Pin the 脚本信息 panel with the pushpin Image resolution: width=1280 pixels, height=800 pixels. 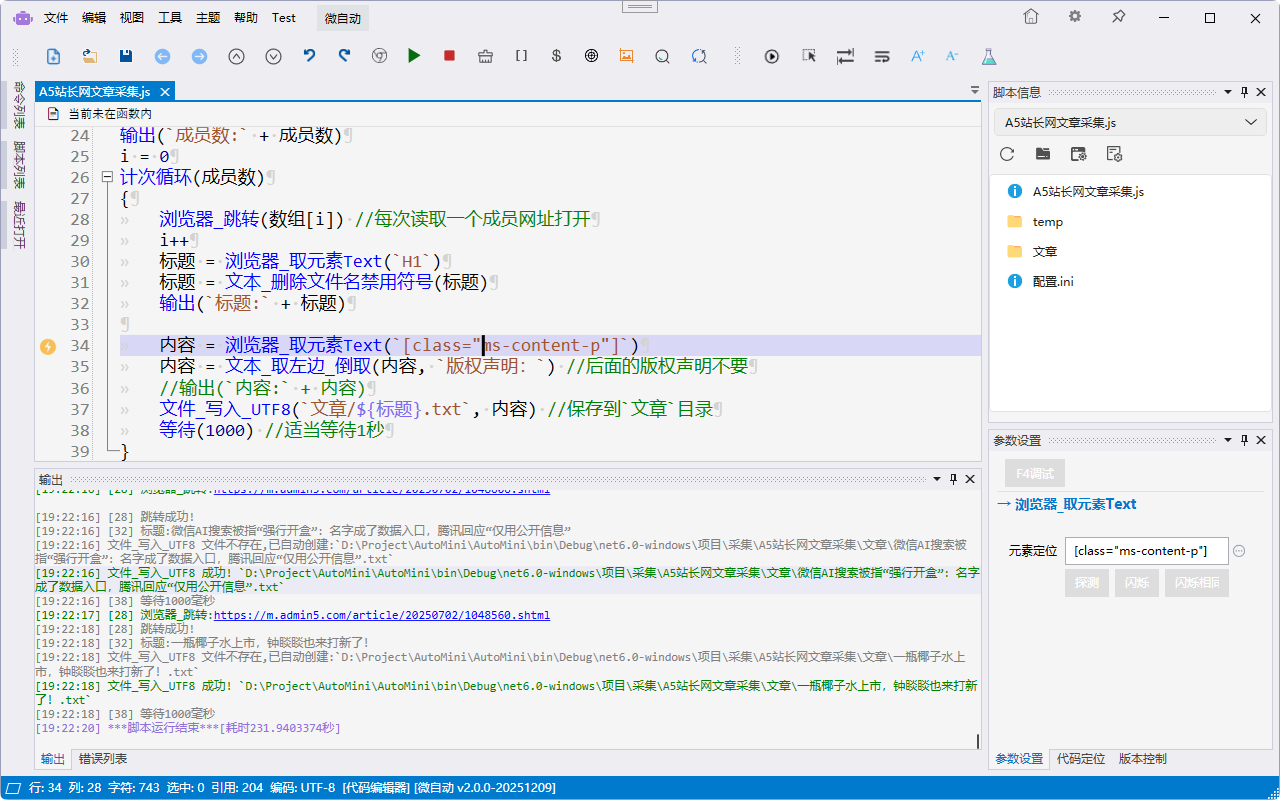tap(1245, 92)
